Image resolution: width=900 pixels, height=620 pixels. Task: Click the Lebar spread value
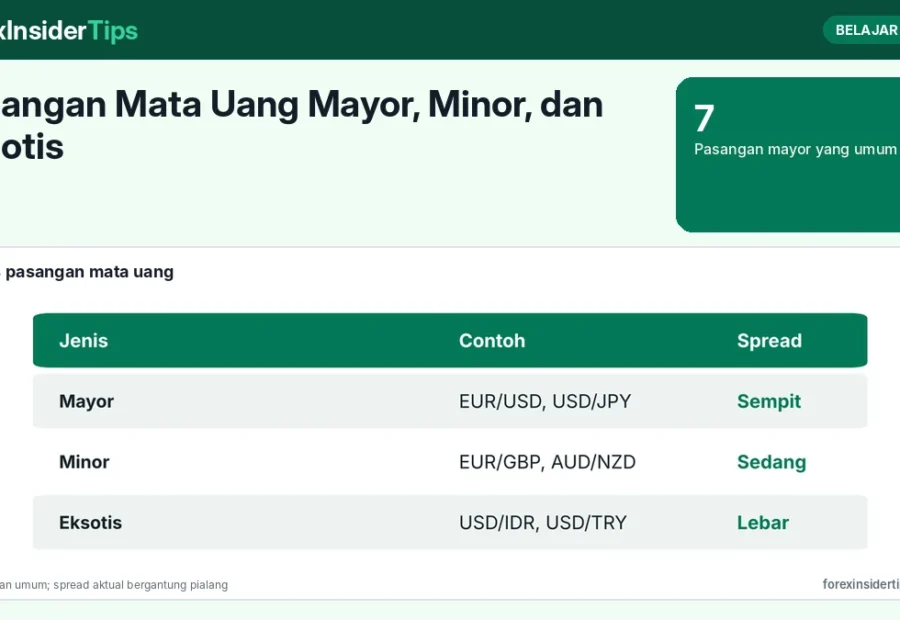pyautogui.click(x=763, y=523)
